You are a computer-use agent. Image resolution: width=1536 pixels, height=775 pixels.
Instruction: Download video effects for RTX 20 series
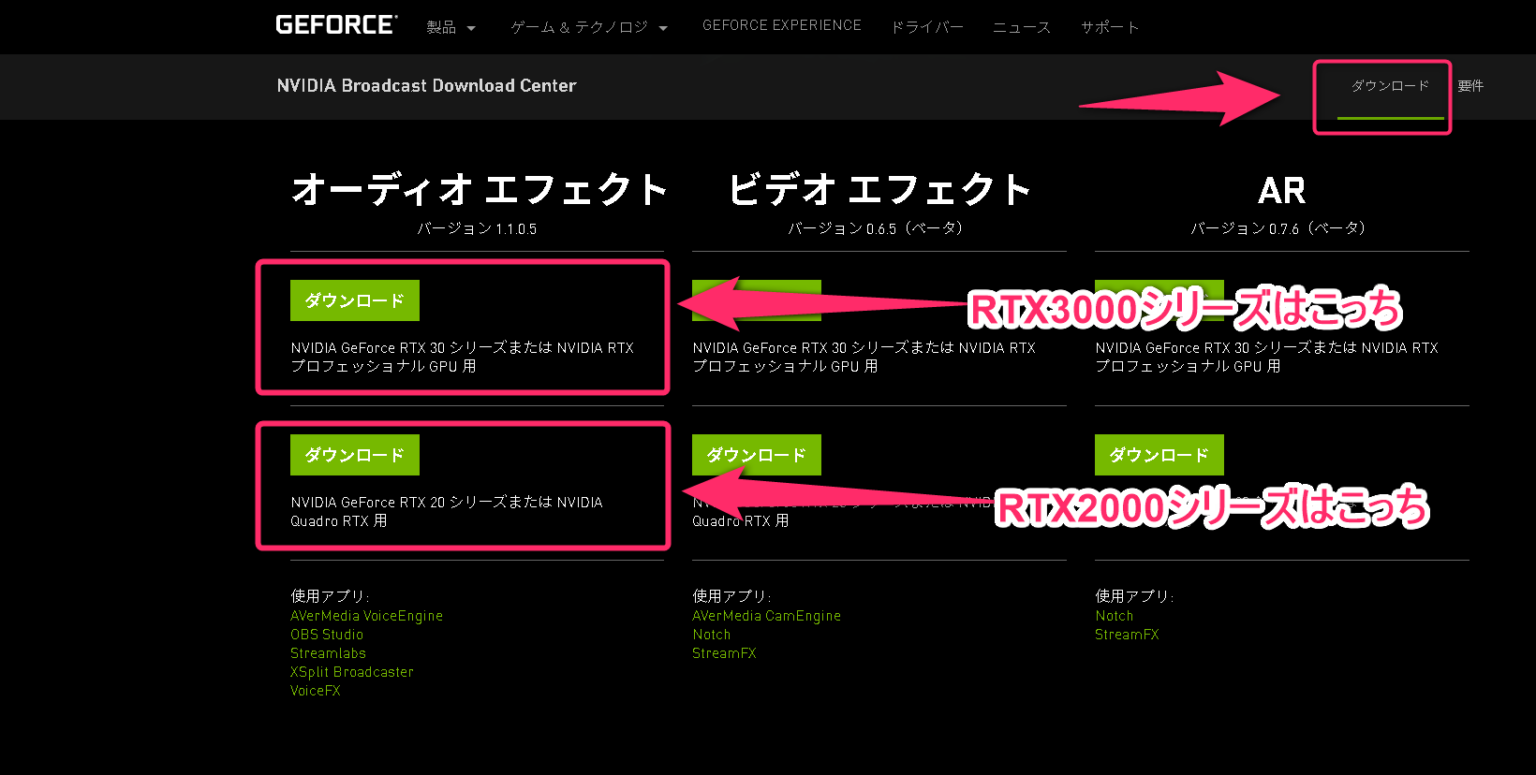click(757, 454)
